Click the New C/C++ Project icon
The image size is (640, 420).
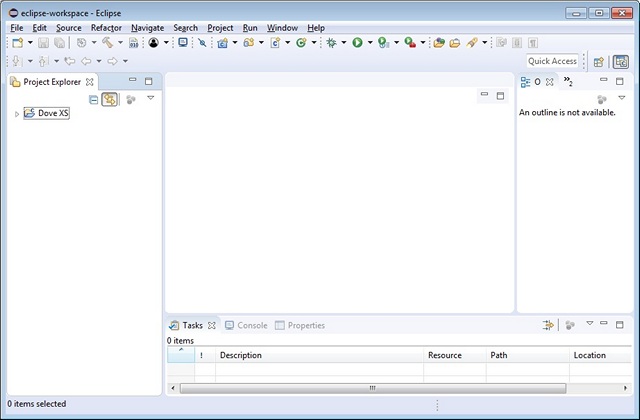[x=222, y=42]
